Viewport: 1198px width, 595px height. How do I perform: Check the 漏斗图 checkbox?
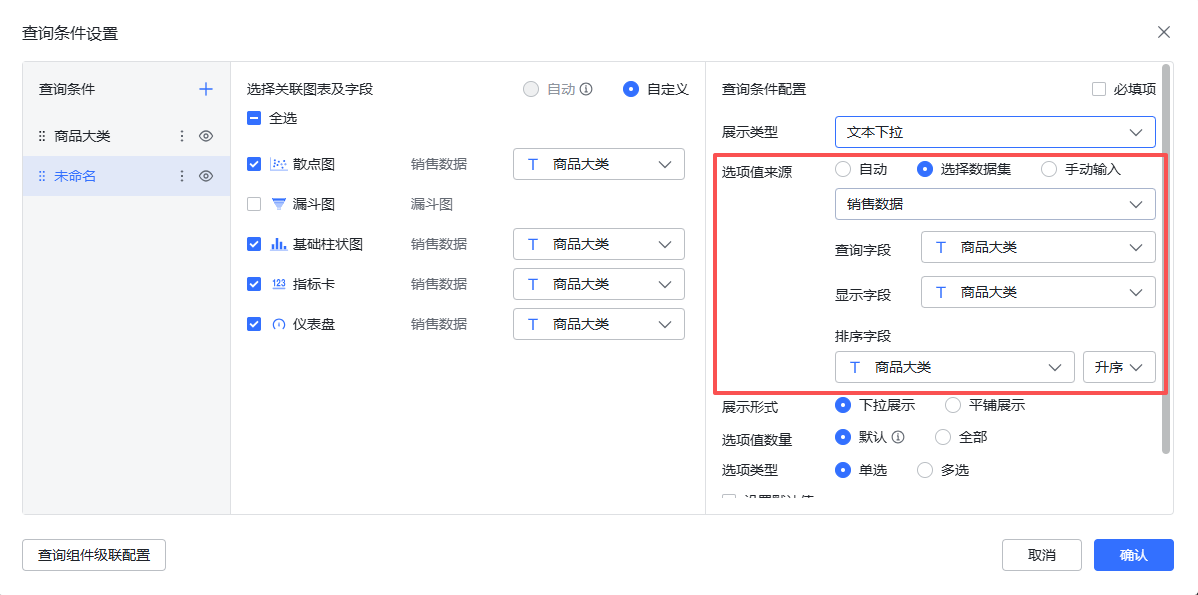pos(254,204)
